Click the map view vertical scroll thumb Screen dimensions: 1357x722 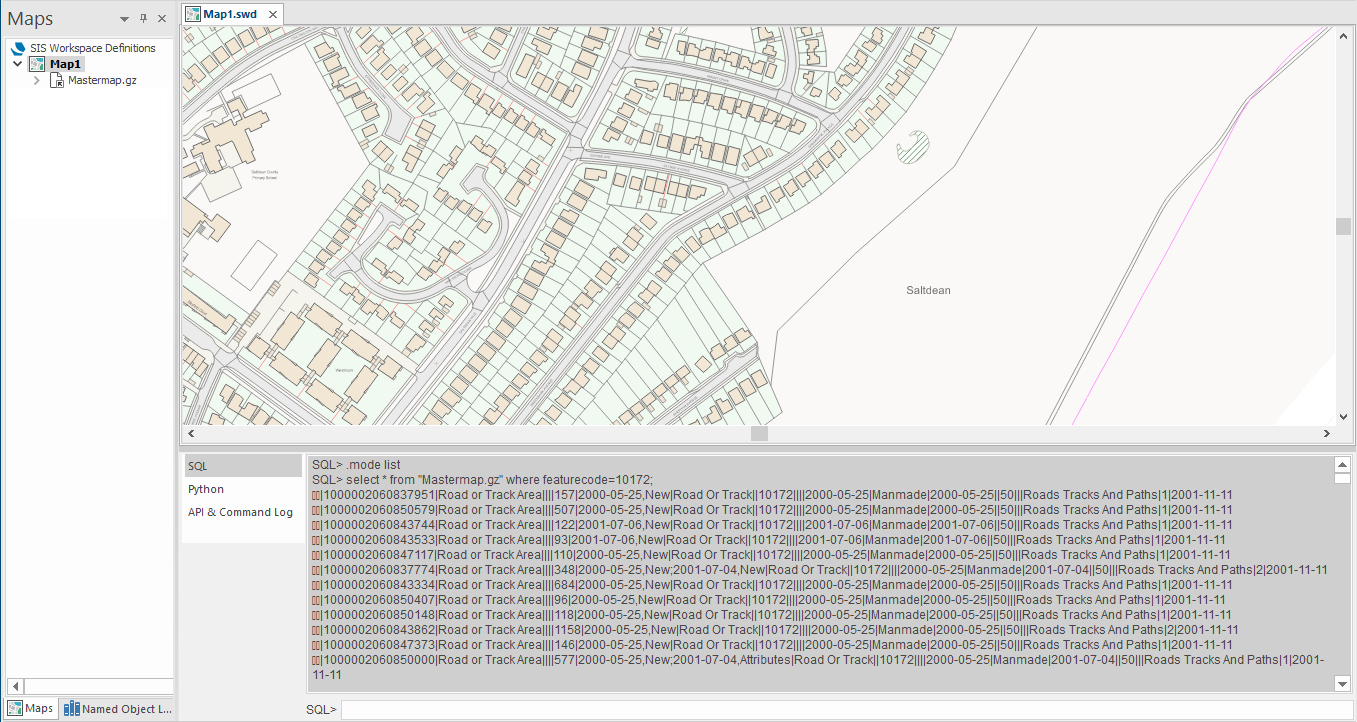(x=1343, y=226)
